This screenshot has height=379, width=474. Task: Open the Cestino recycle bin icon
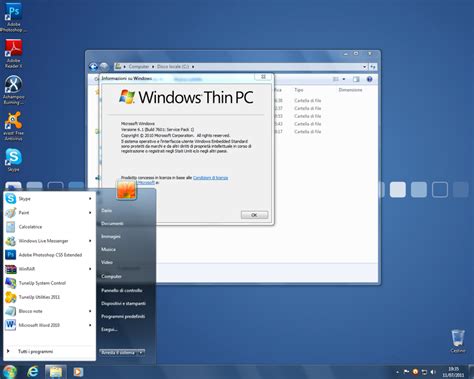(458, 341)
